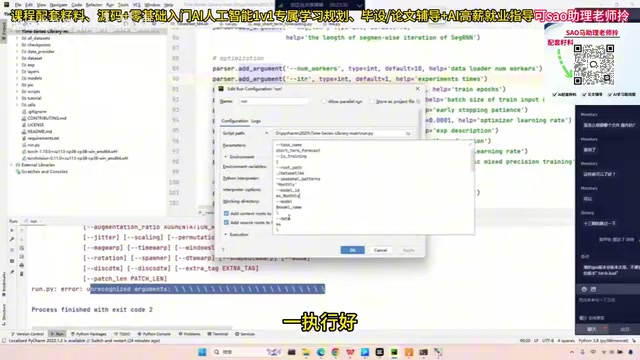Open Refactor menu
The width and height of the screenshot is (640, 360).
pos(94,5)
